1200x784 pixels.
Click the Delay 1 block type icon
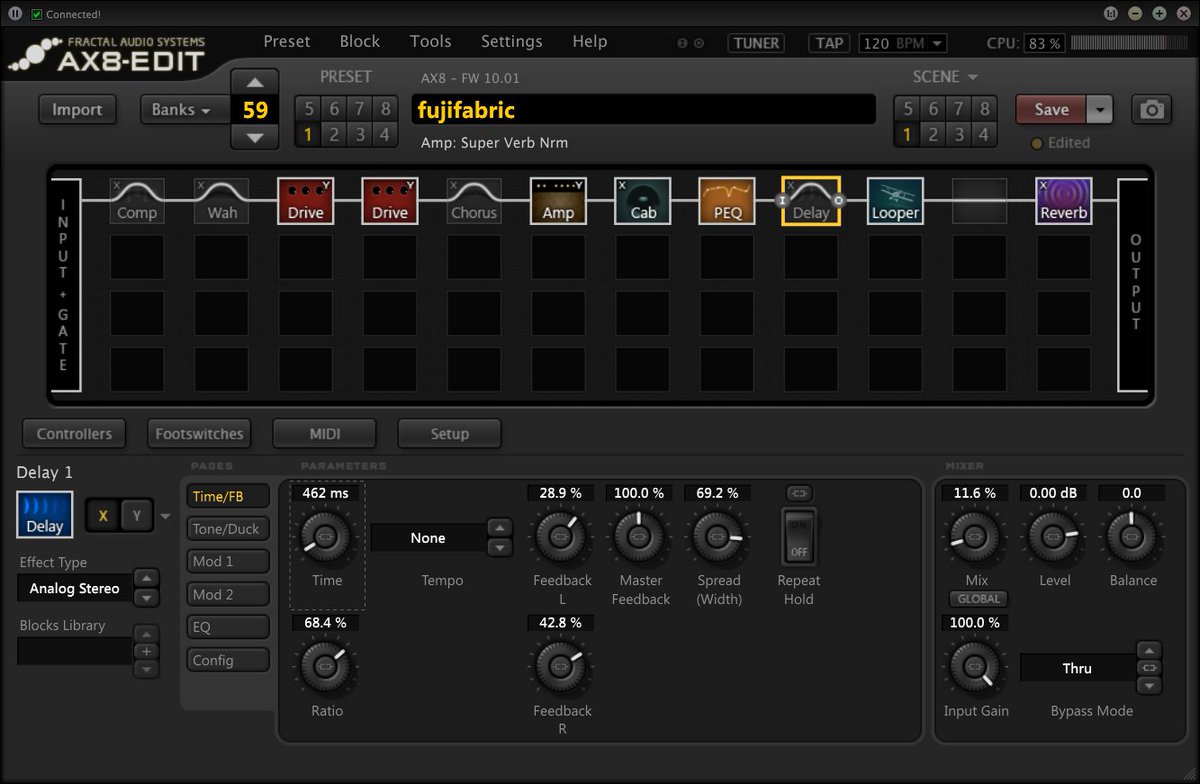pyautogui.click(x=45, y=514)
